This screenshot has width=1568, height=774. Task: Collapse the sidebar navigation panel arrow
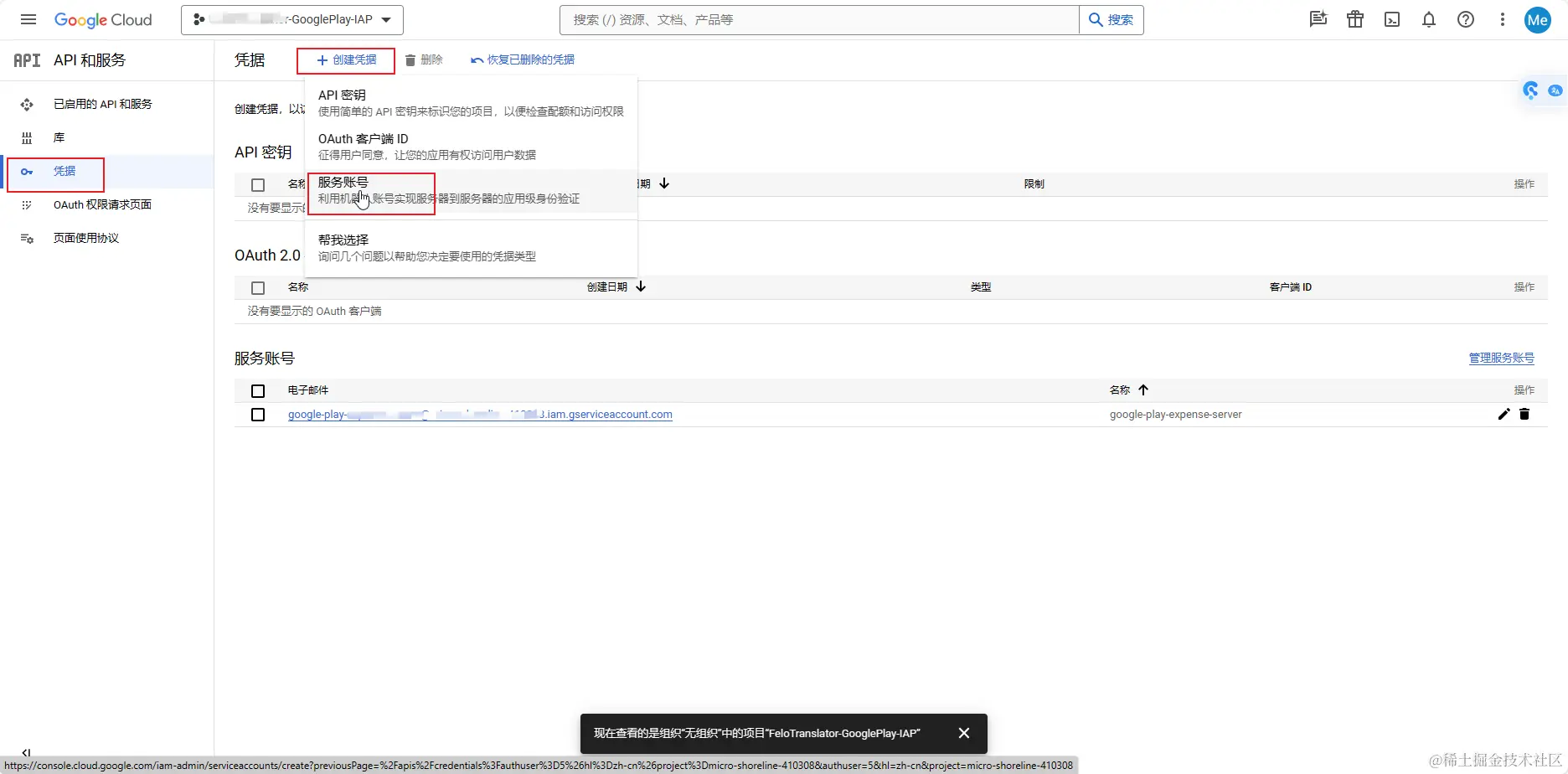pyautogui.click(x=26, y=752)
